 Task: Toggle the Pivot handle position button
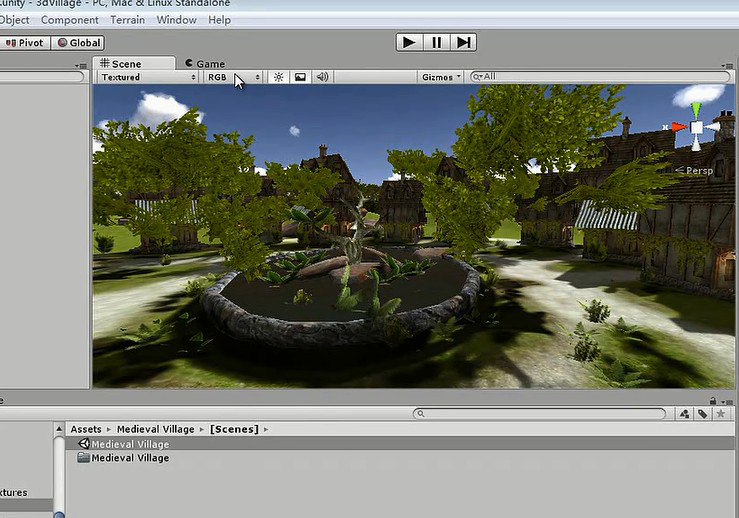(25, 43)
